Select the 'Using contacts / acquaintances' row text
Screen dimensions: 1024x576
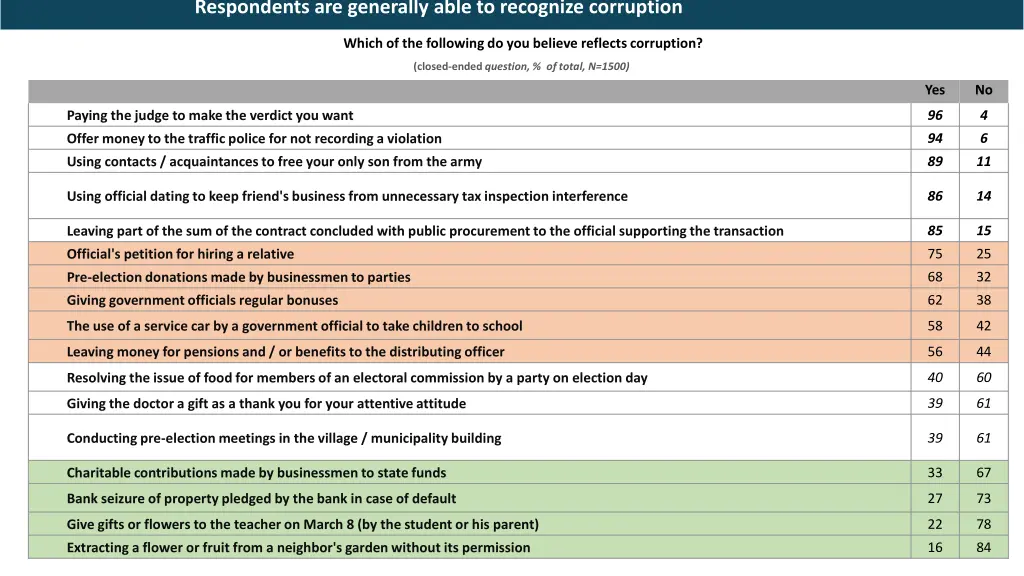pyautogui.click(x=274, y=161)
